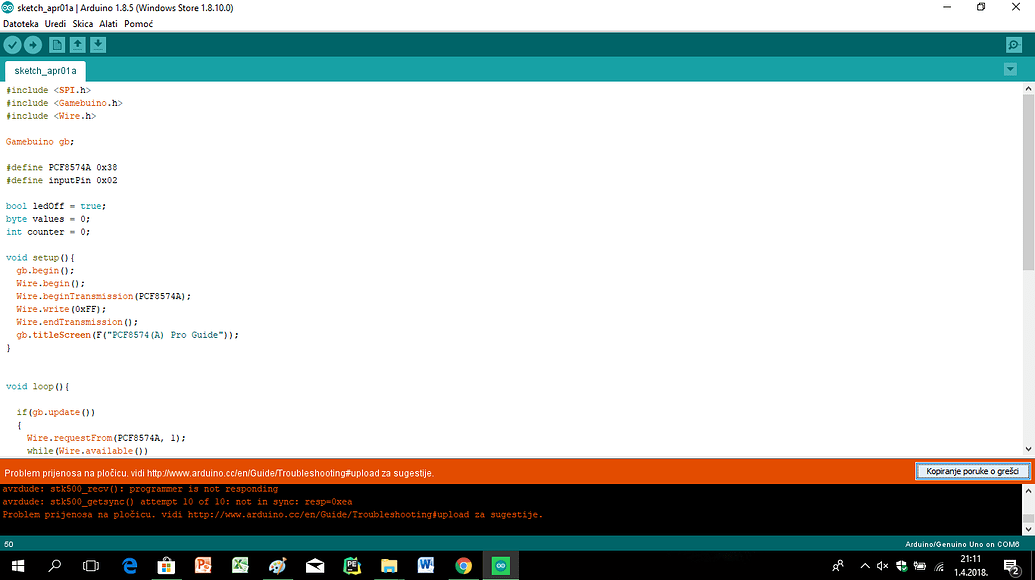
Task: Open the Alati menu
Action: (108, 23)
